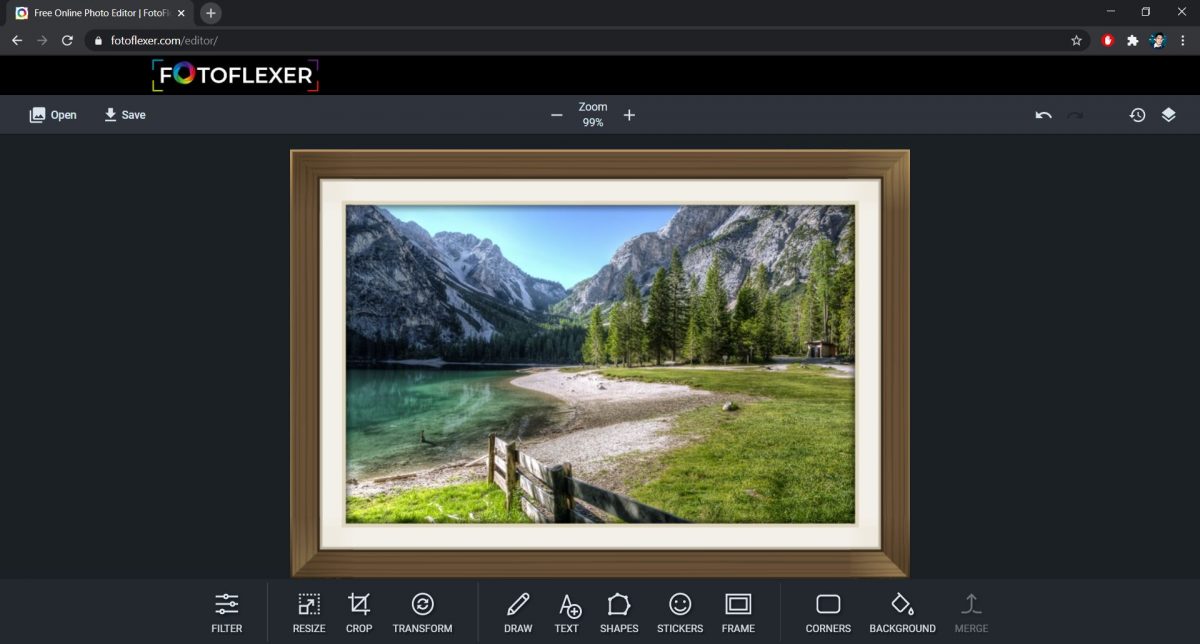The height and width of the screenshot is (644, 1200).
Task: Open the Resize tool
Action: coord(308,611)
